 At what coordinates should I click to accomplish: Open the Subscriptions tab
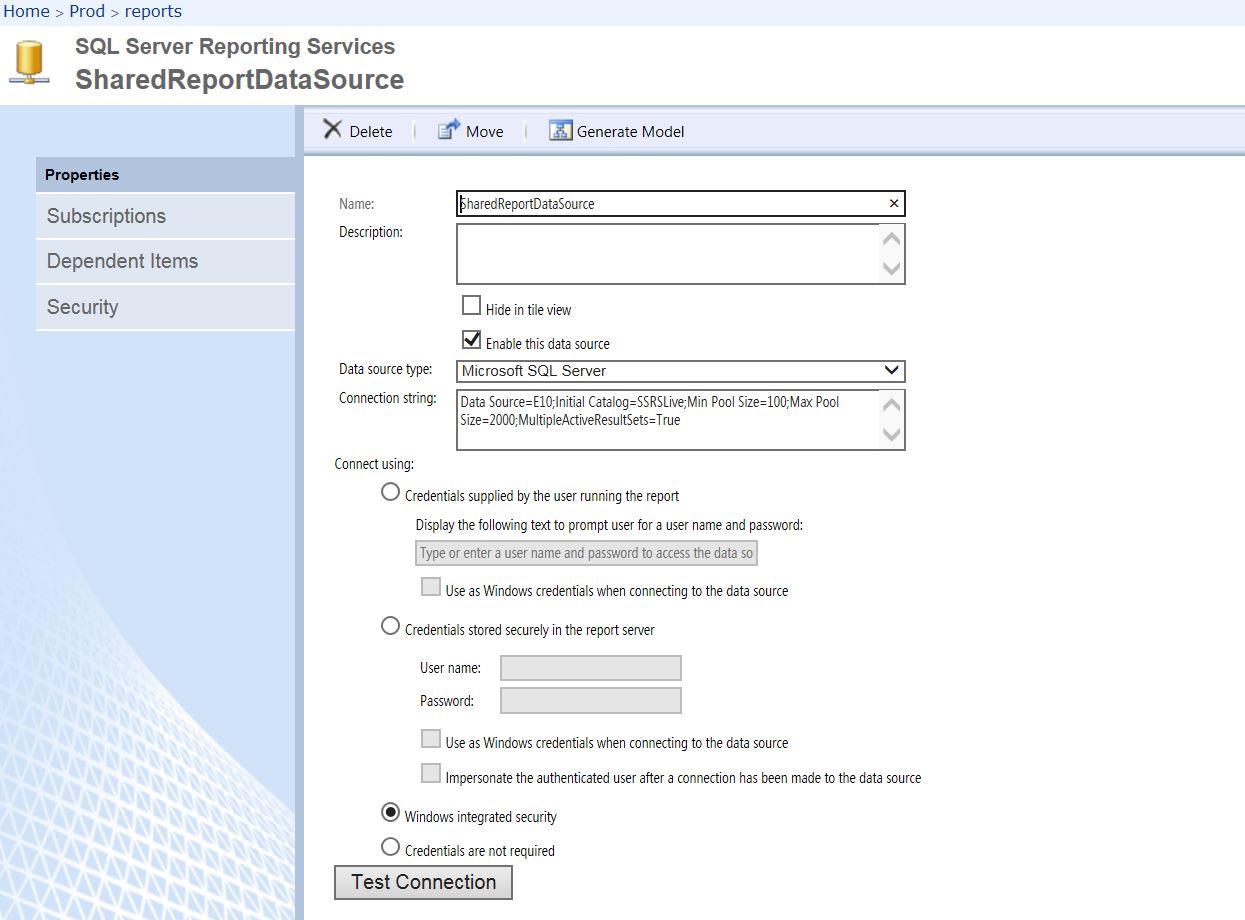coord(165,216)
